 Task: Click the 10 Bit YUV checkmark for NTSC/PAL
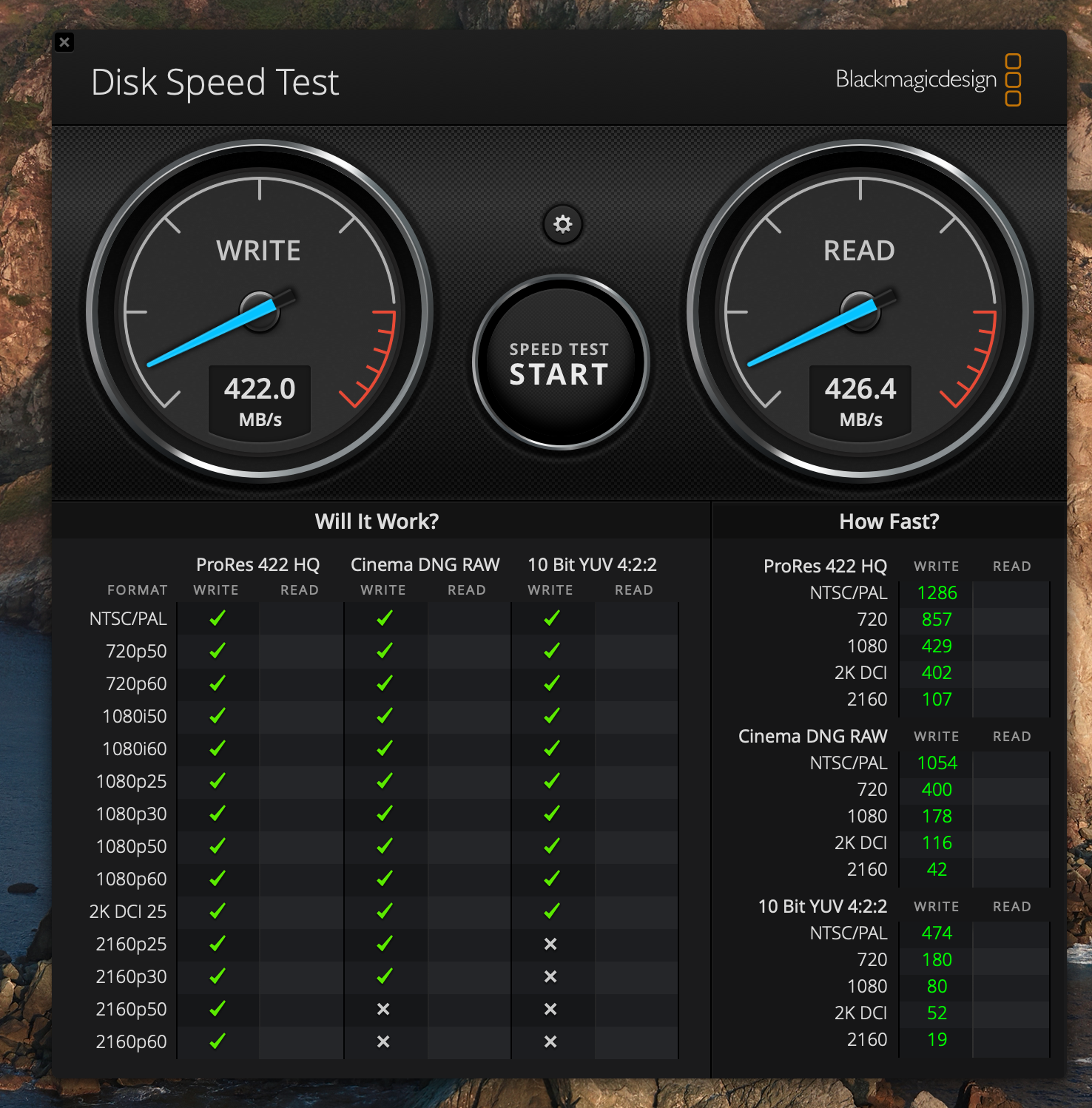552,618
